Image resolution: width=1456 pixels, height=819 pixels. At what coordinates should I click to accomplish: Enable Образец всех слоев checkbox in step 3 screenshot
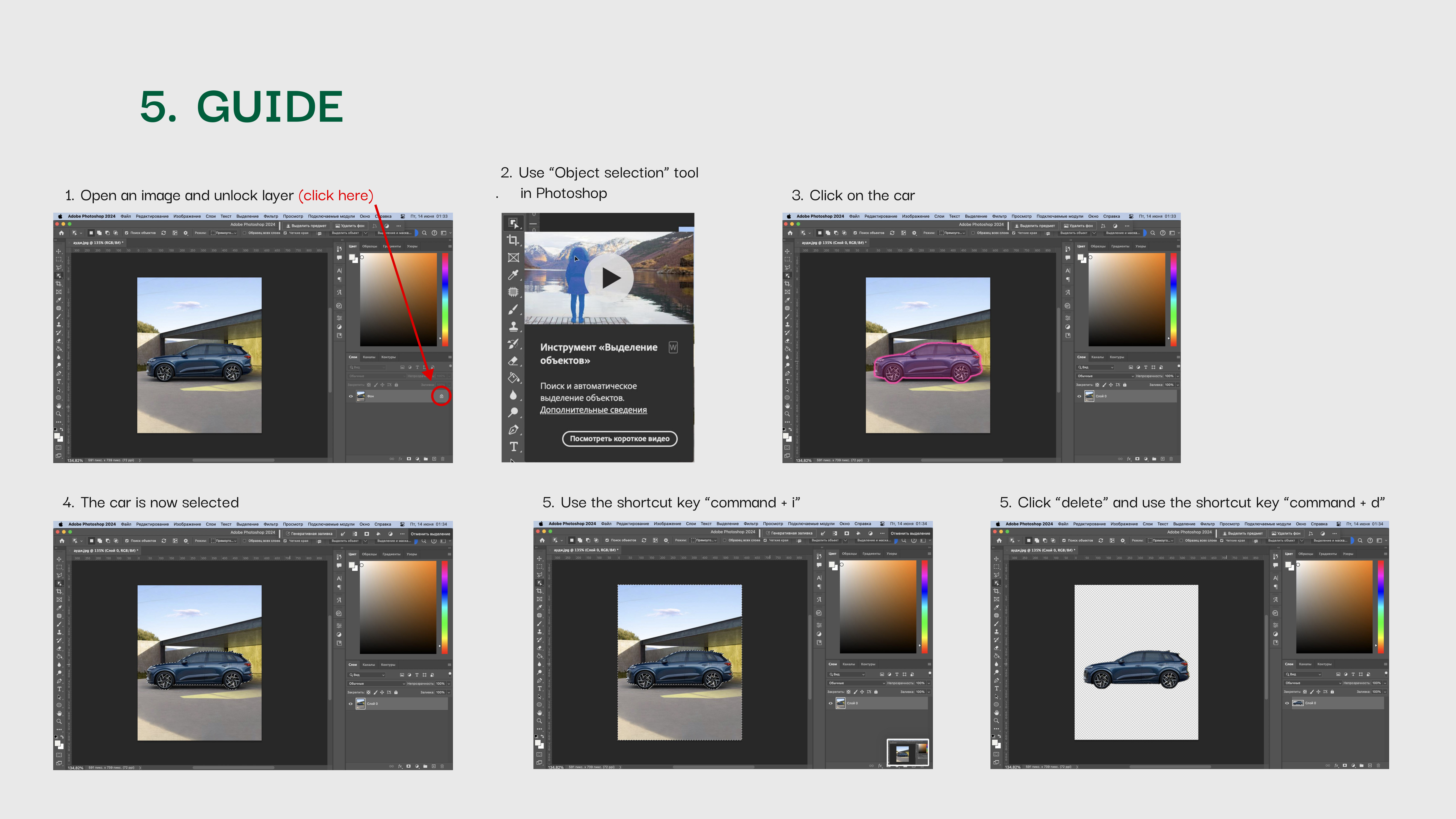coord(973,233)
